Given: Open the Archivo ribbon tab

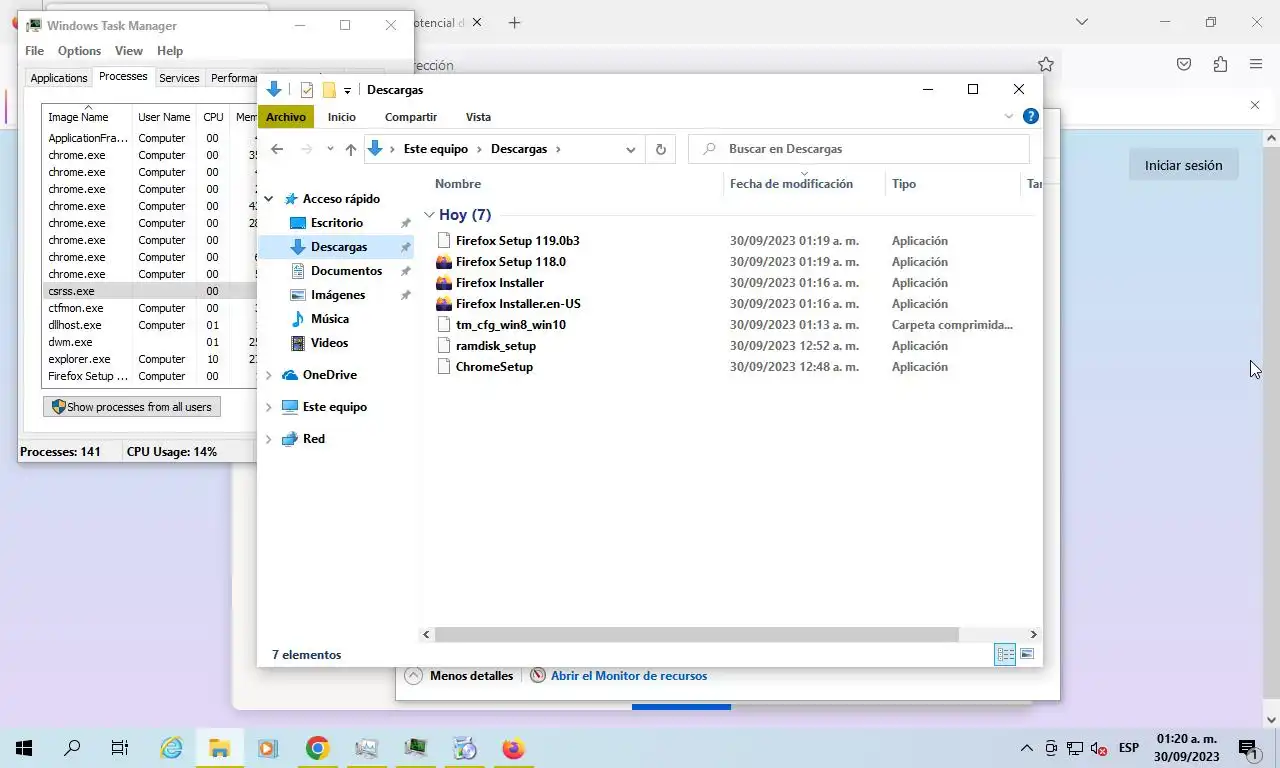Looking at the screenshot, I should pos(285,117).
